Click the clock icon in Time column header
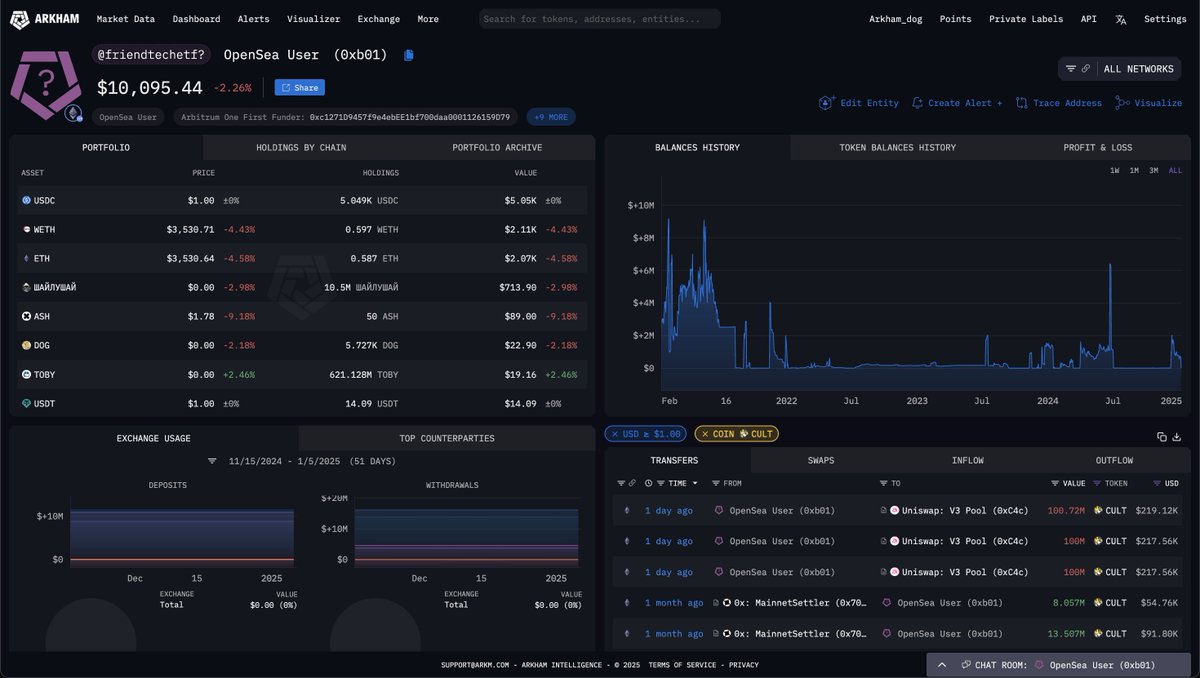Viewport: 1200px width, 678px height. 649,483
